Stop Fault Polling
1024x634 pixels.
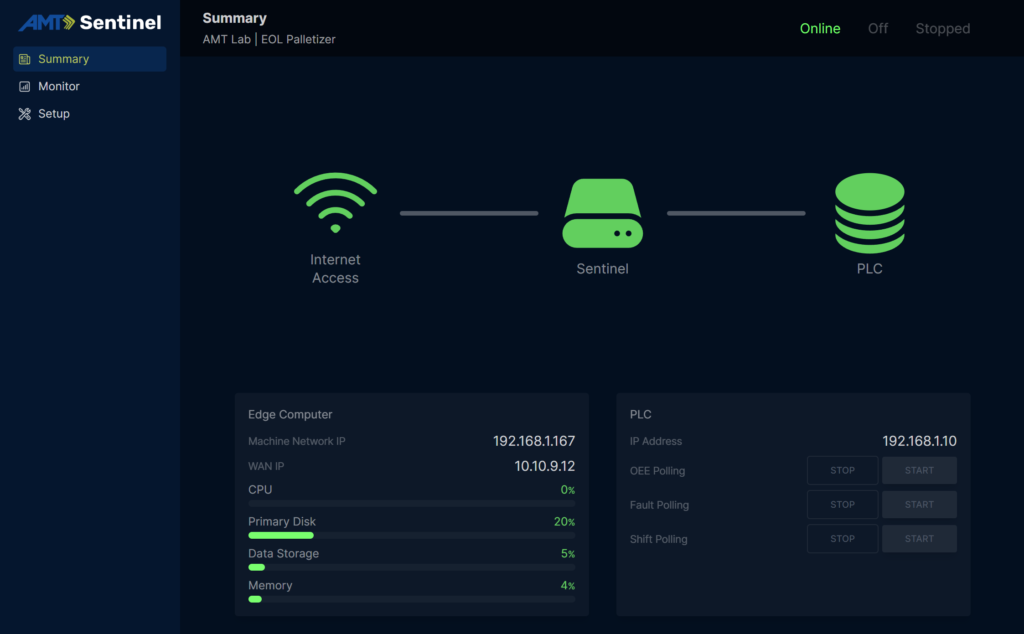click(x=842, y=505)
